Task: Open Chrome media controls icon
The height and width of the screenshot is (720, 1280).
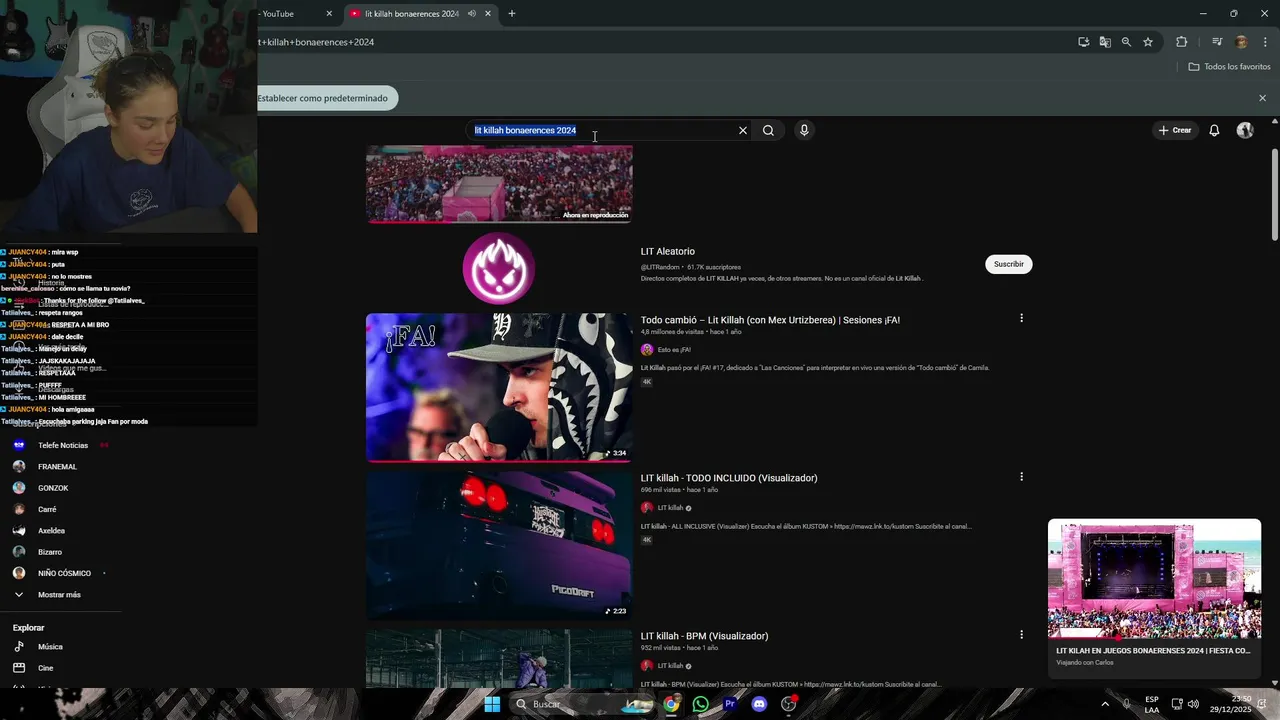Action: pos(1217,42)
